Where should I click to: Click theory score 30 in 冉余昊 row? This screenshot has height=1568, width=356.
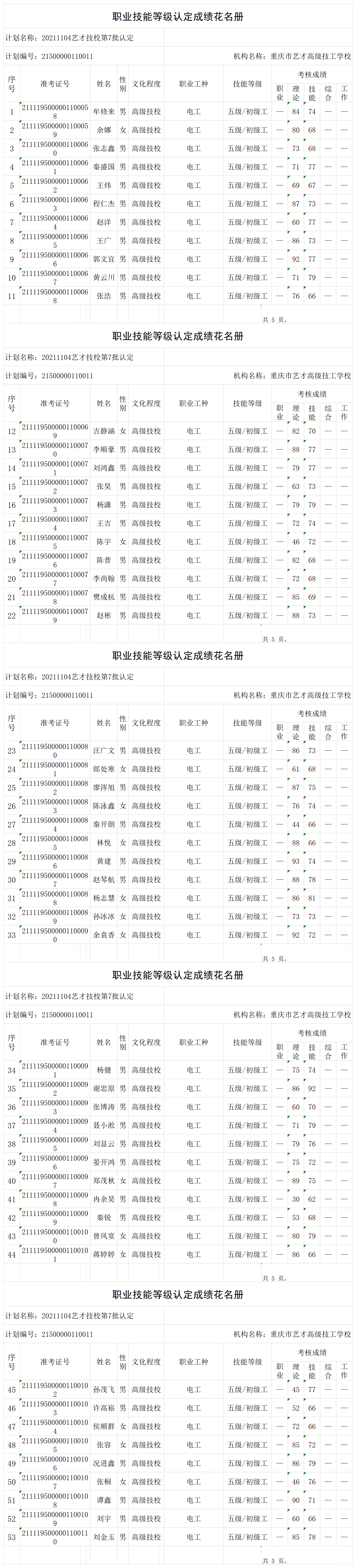tap(296, 1200)
